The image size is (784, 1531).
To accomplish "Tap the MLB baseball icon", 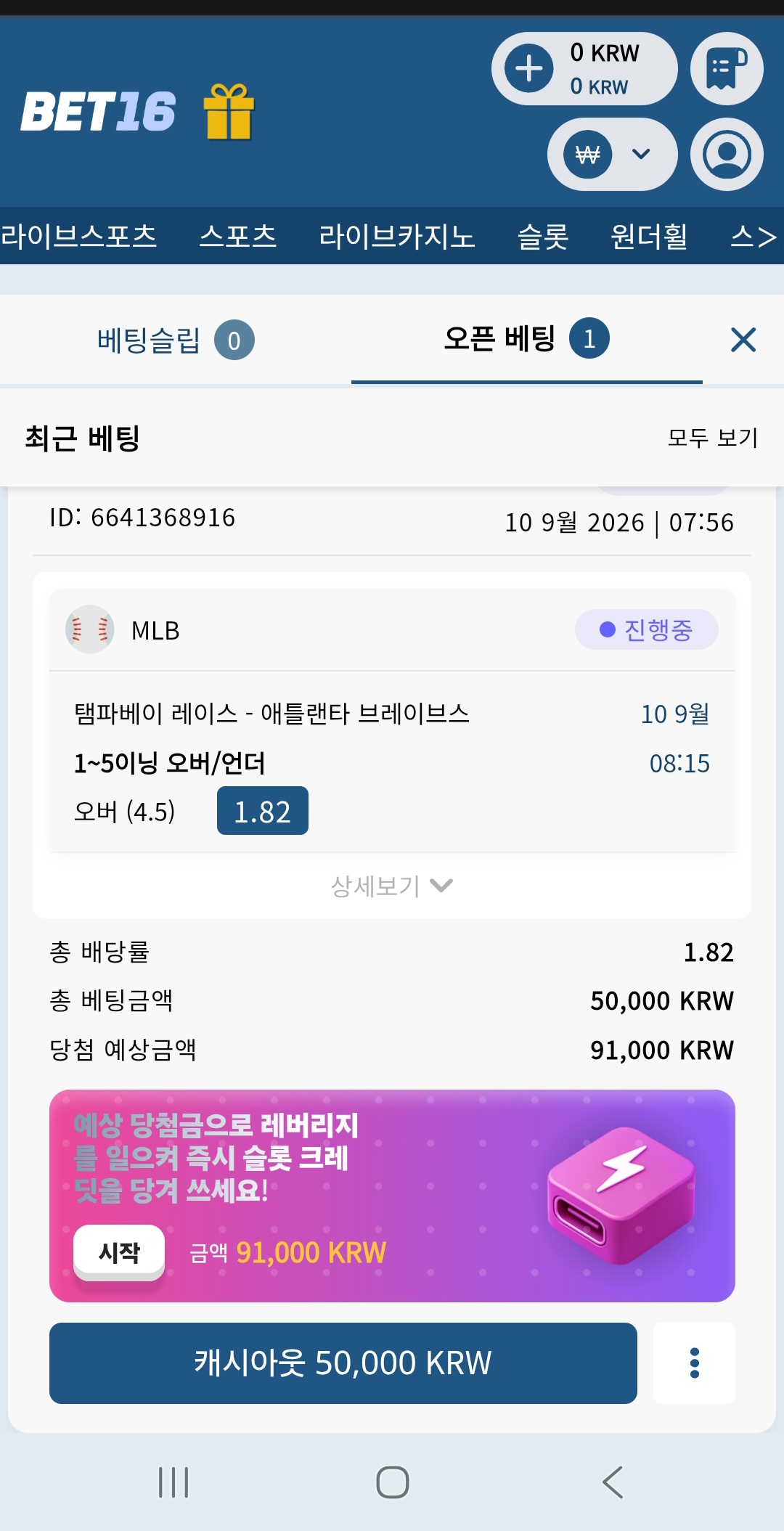I will coord(89,629).
